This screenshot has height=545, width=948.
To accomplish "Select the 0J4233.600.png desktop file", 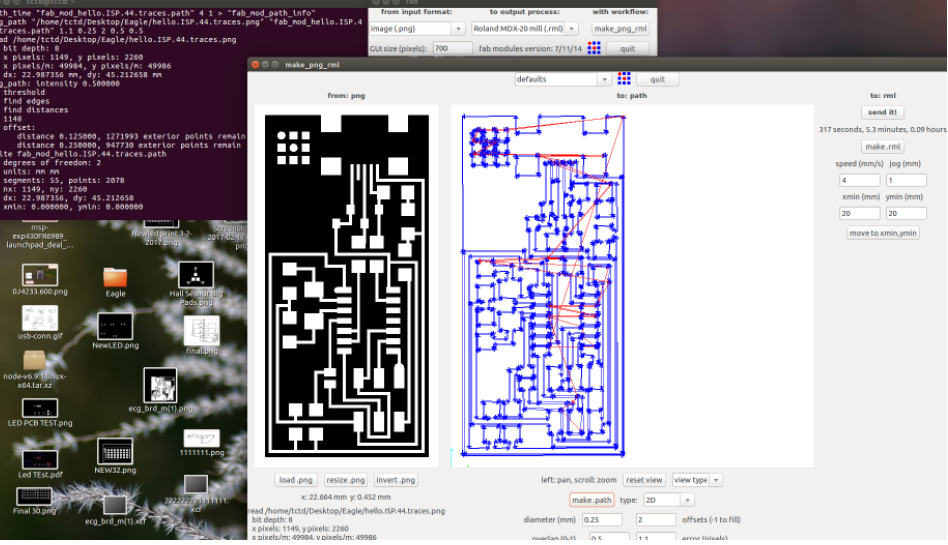I will click(40, 279).
